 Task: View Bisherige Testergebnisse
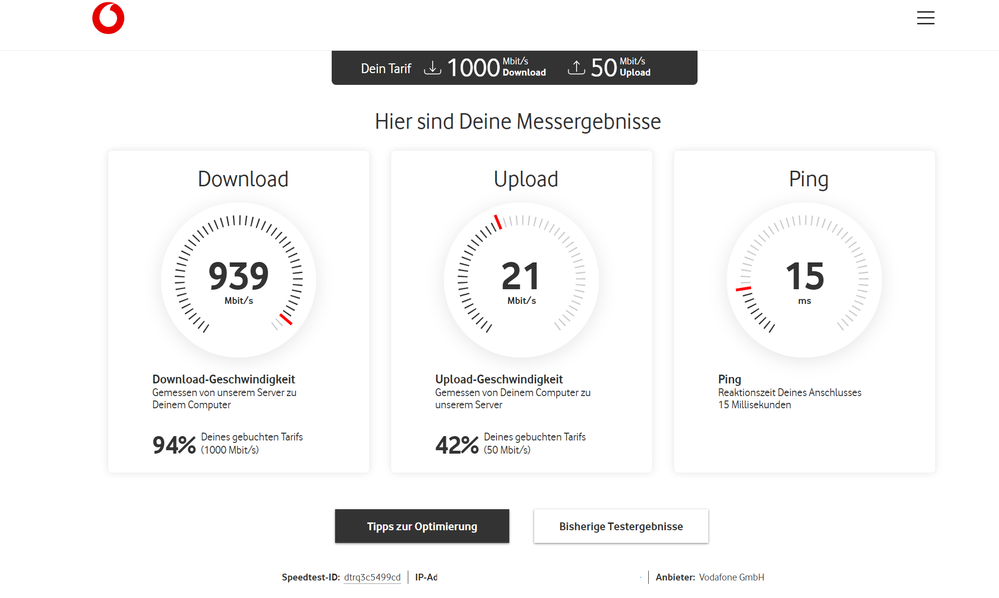(x=621, y=526)
